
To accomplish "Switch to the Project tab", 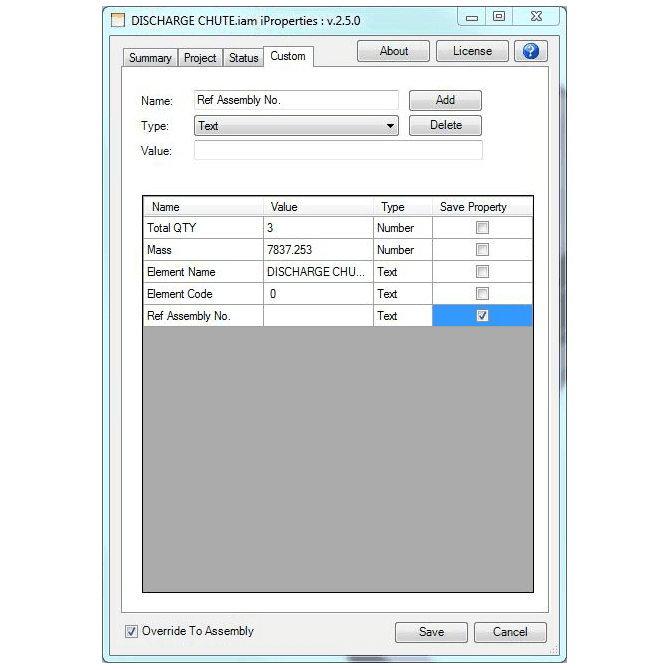I will pyautogui.click(x=200, y=58).
